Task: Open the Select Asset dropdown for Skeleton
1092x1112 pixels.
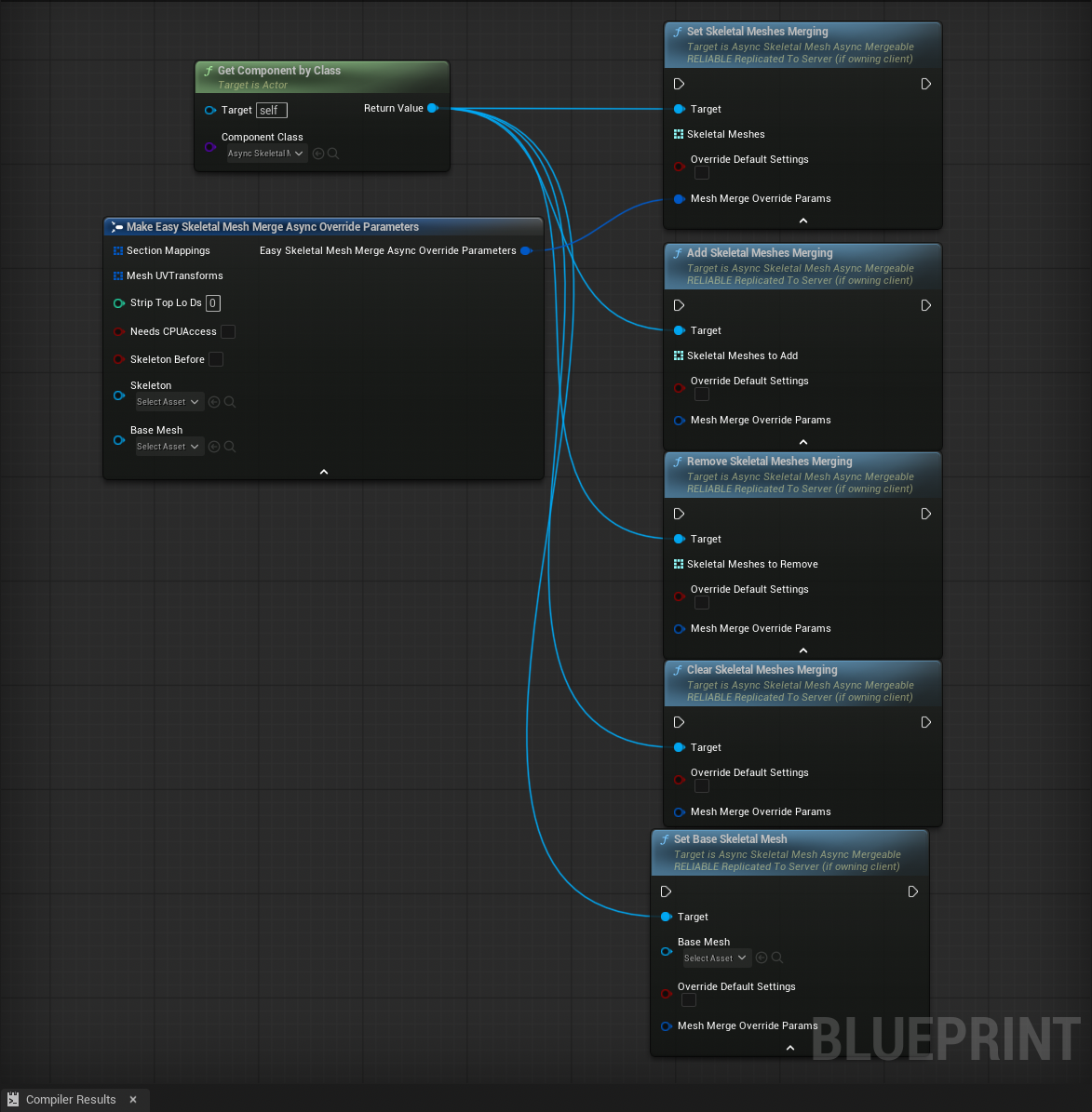Action: click(x=169, y=401)
